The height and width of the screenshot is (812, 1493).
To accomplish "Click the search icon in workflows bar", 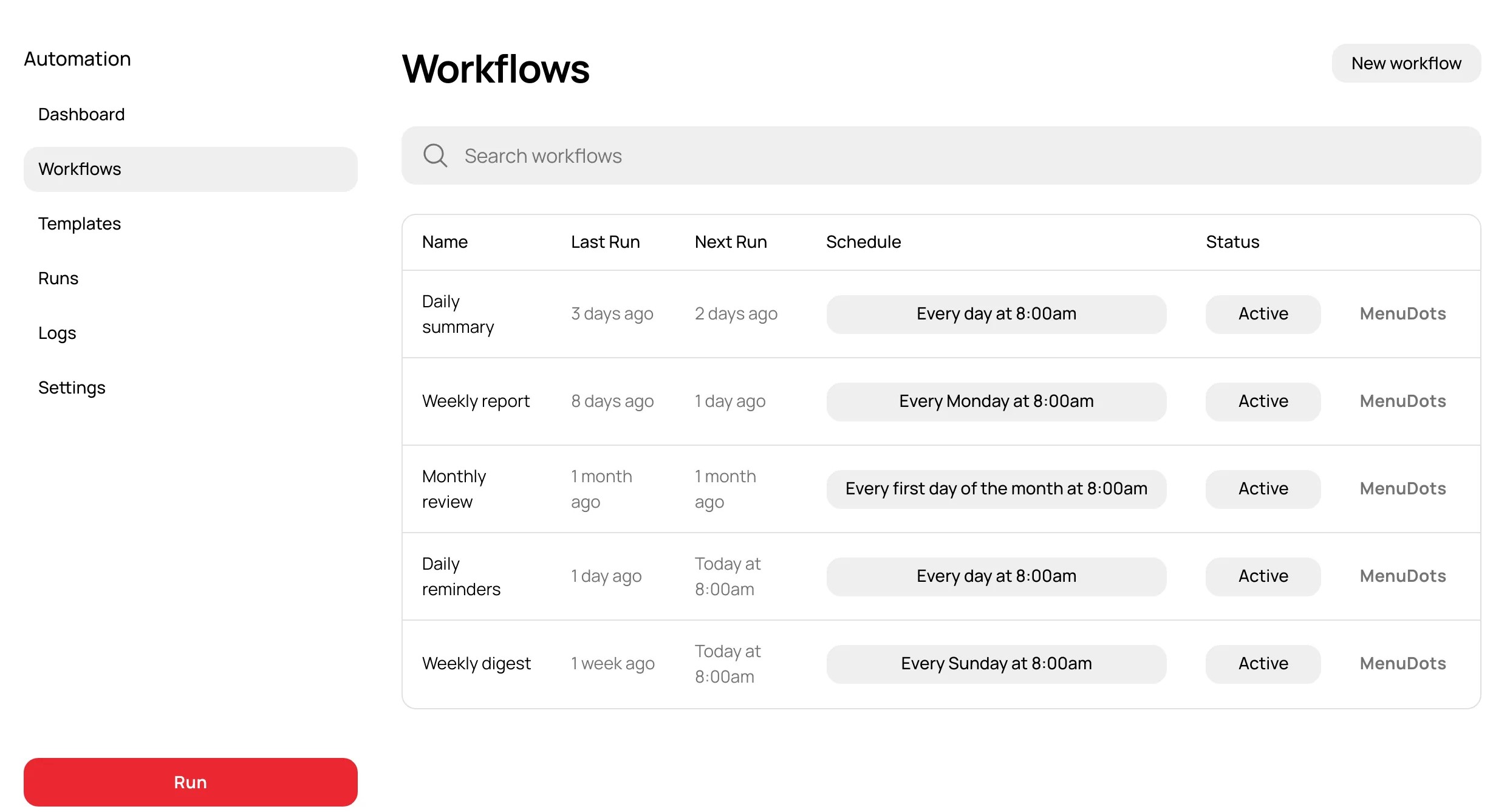I will pos(435,155).
